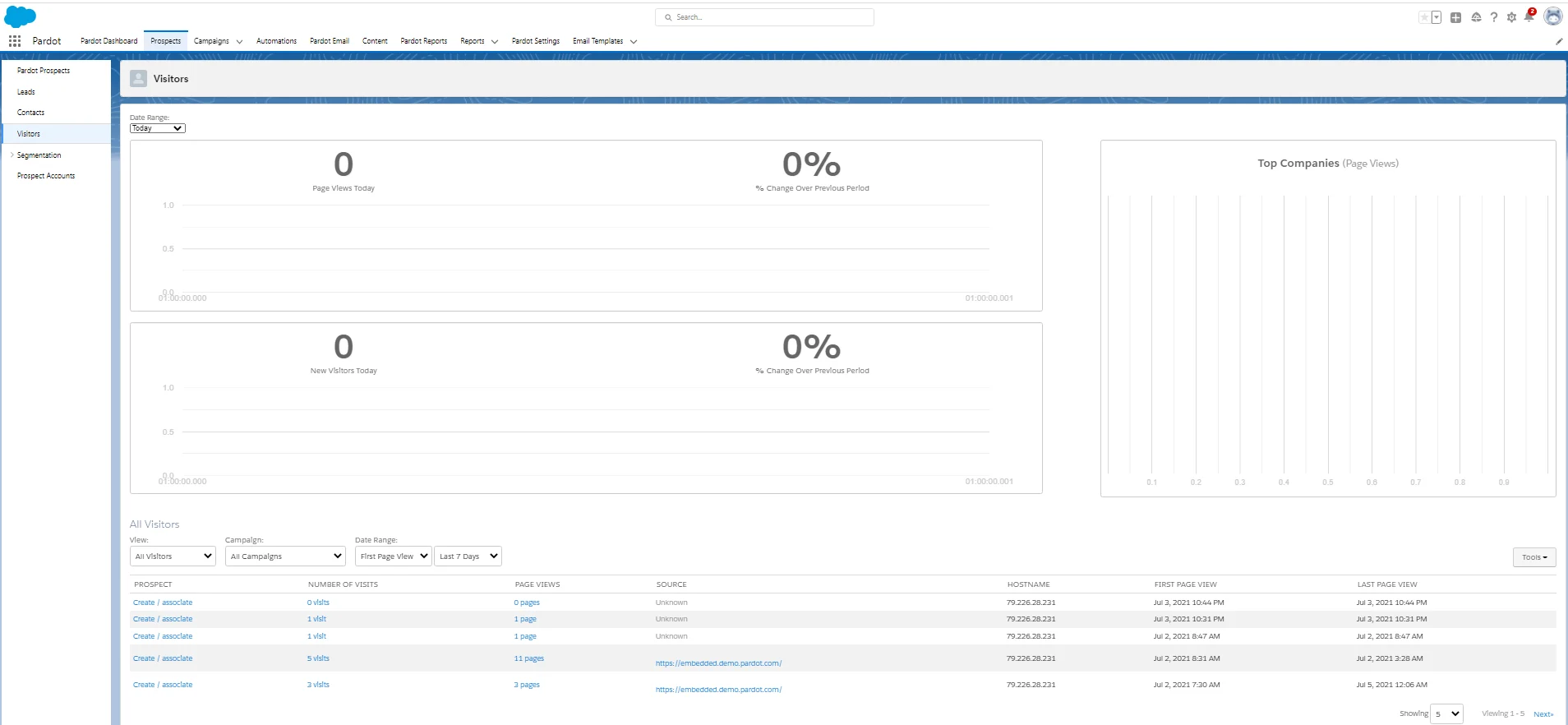Expand the Reports tab chevron
1568x725 pixels.
click(x=495, y=42)
